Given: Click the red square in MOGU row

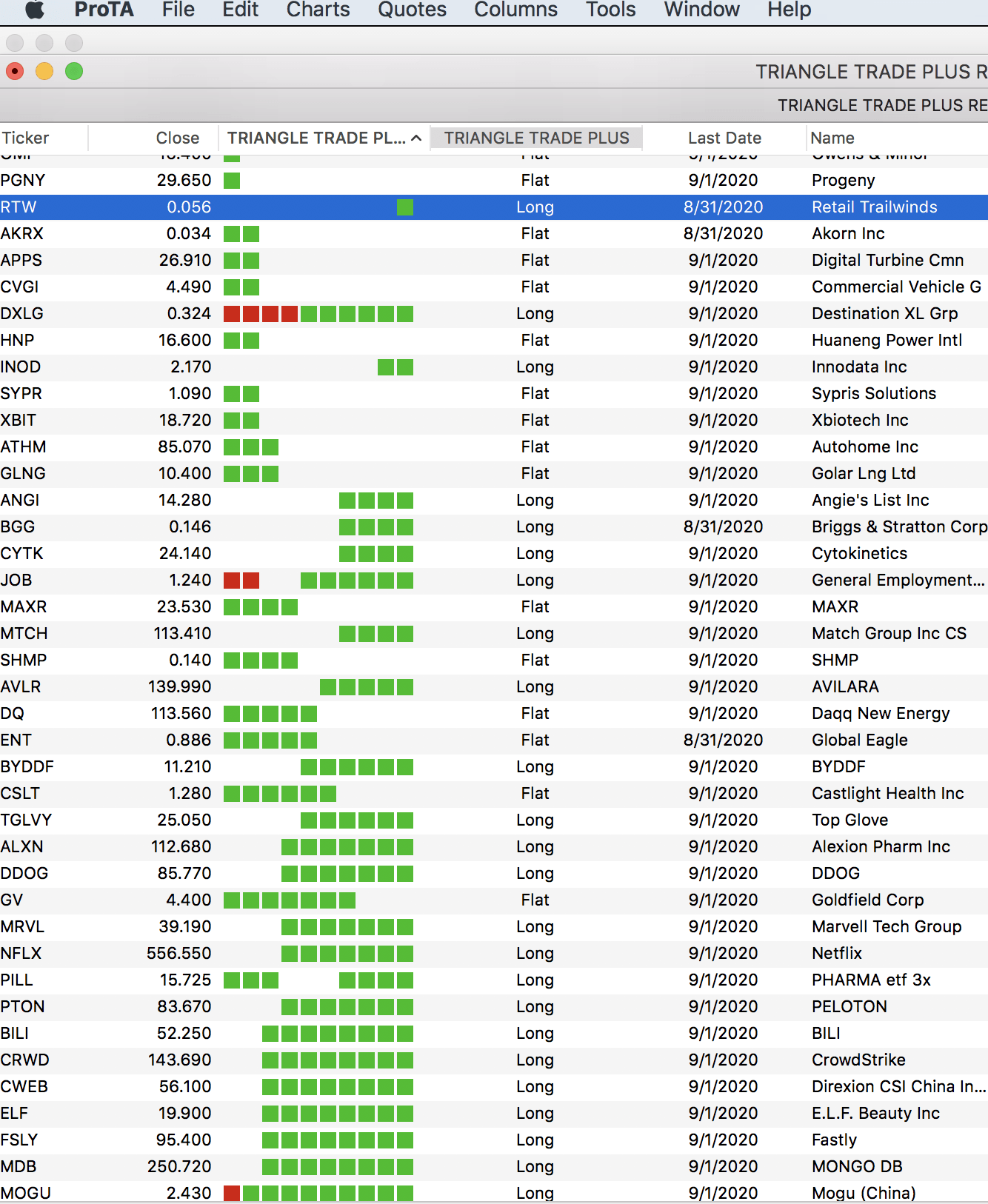Looking at the screenshot, I should 232,1193.
